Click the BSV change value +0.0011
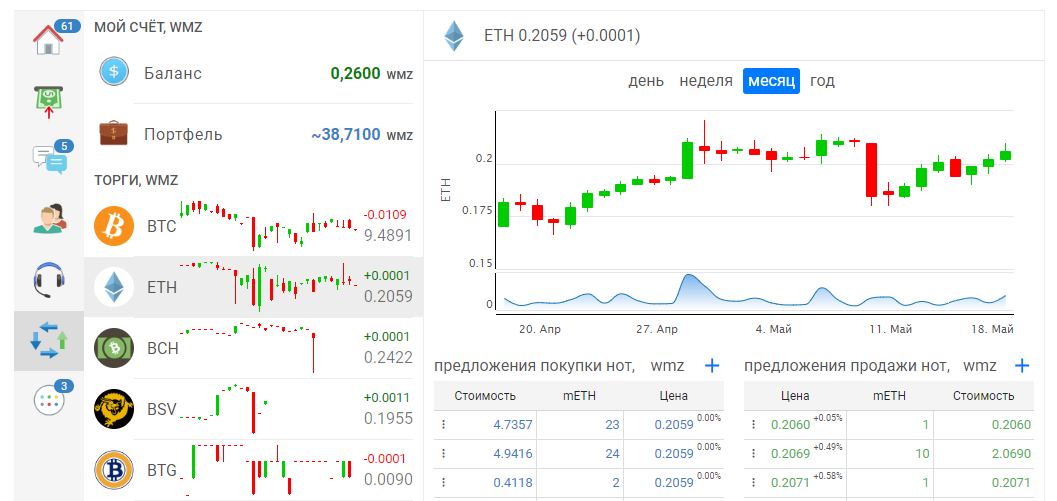Image resolution: width=1057 pixels, height=501 pixels. coord(386,397)
